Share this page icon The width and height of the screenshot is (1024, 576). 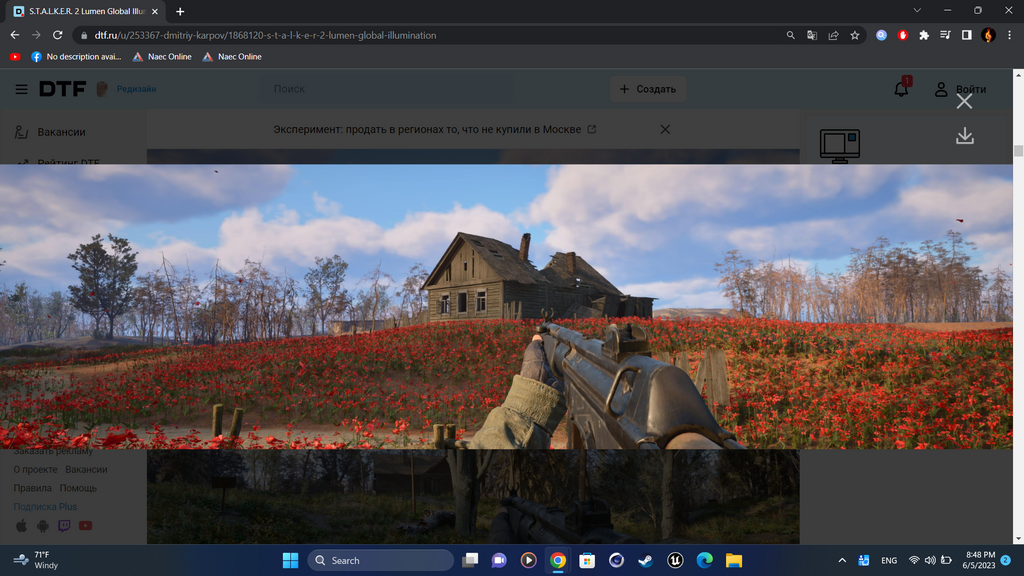(x=833, y=35)
